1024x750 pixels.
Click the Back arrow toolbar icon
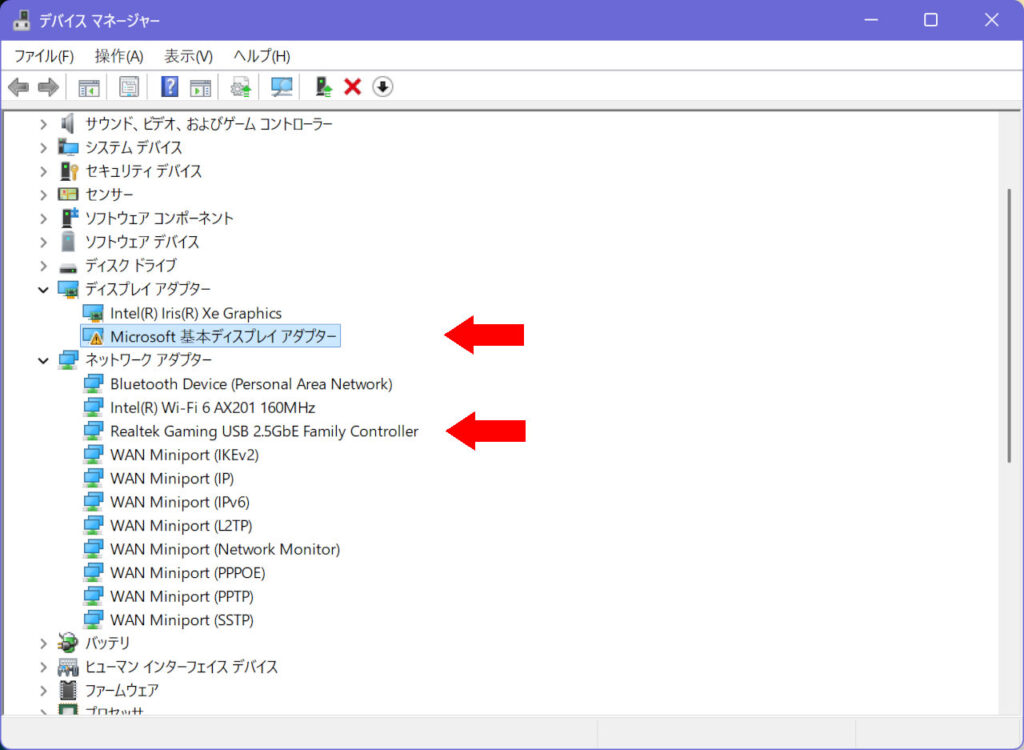pos(18,87)
